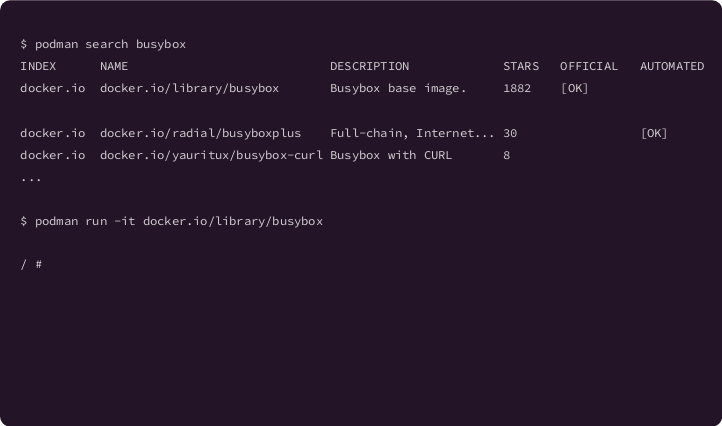Screen dimensions: 722x426
Task: Click the 'Busybox with CURL' description
Action: (391, 155)
